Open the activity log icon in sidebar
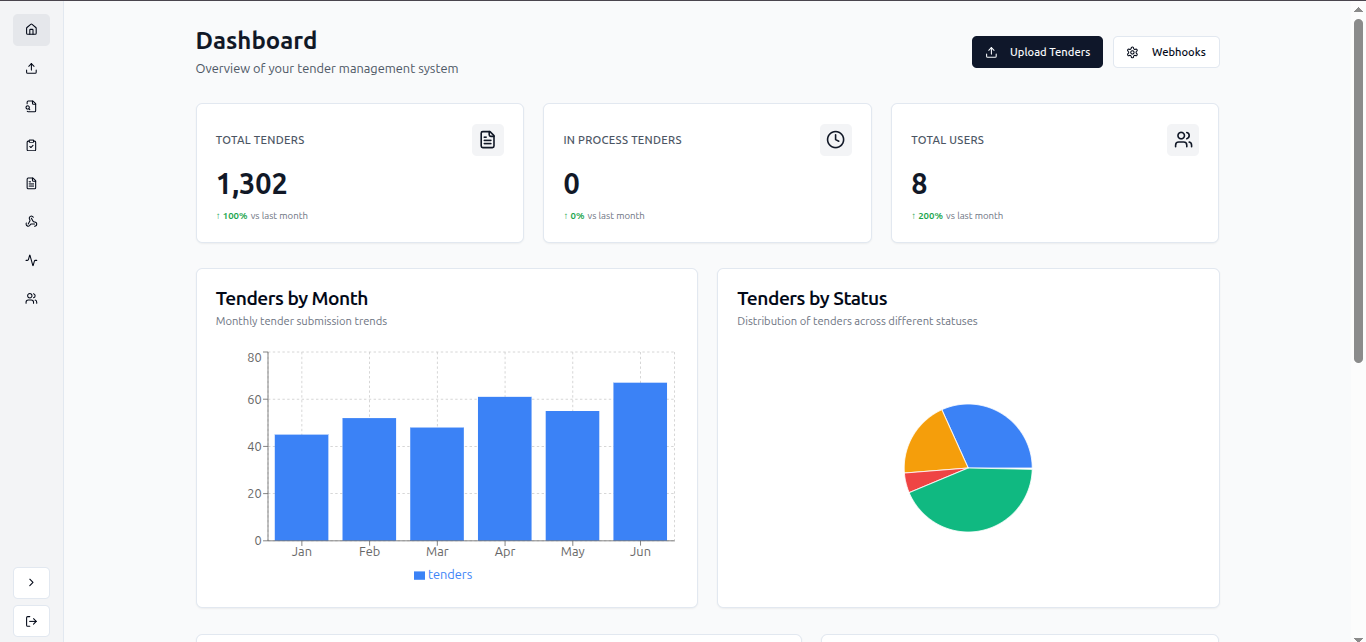Viewport: 1366px width, 642px height. pos(31,260)
